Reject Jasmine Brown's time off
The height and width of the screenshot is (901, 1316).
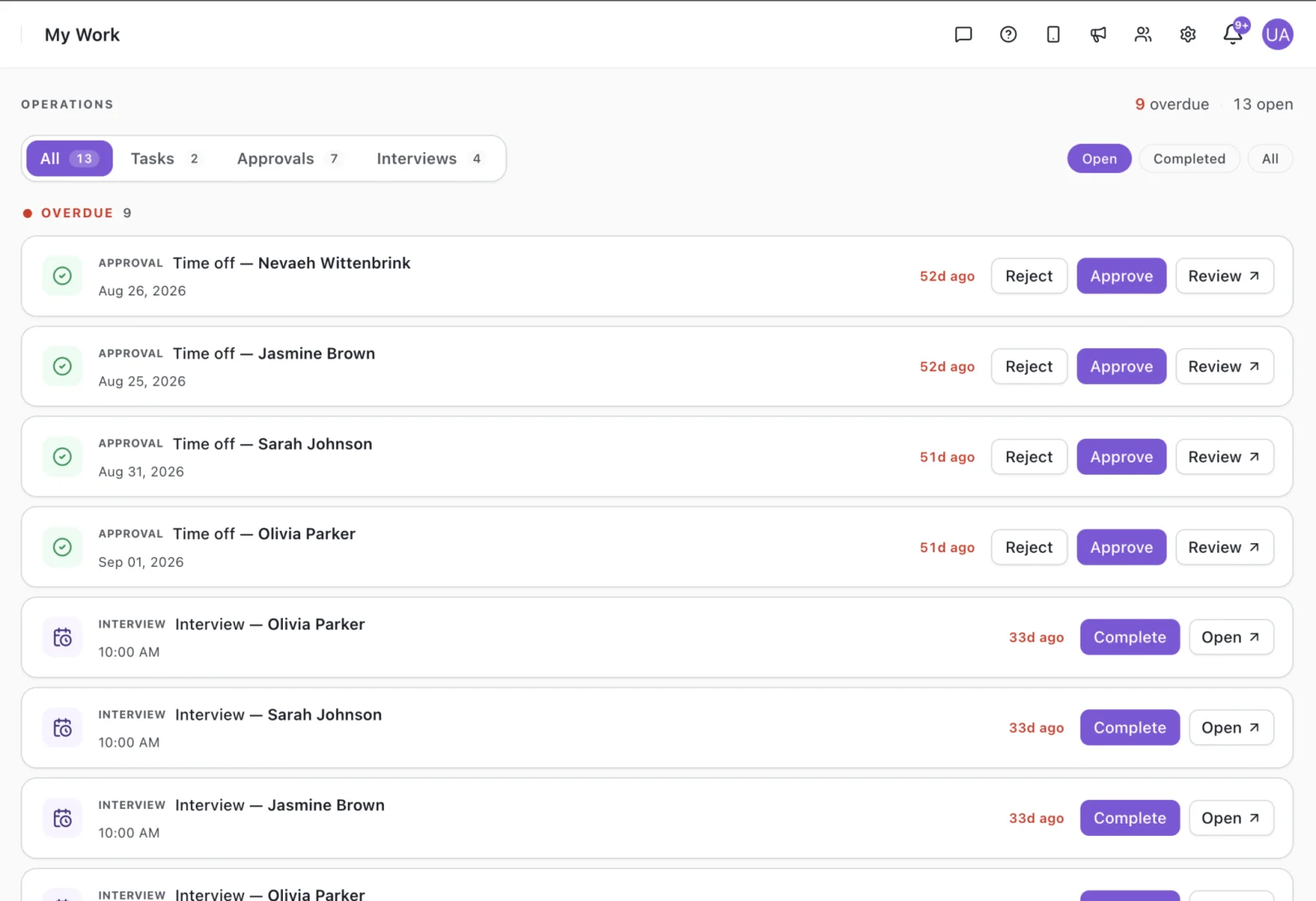pos(1029,367)
